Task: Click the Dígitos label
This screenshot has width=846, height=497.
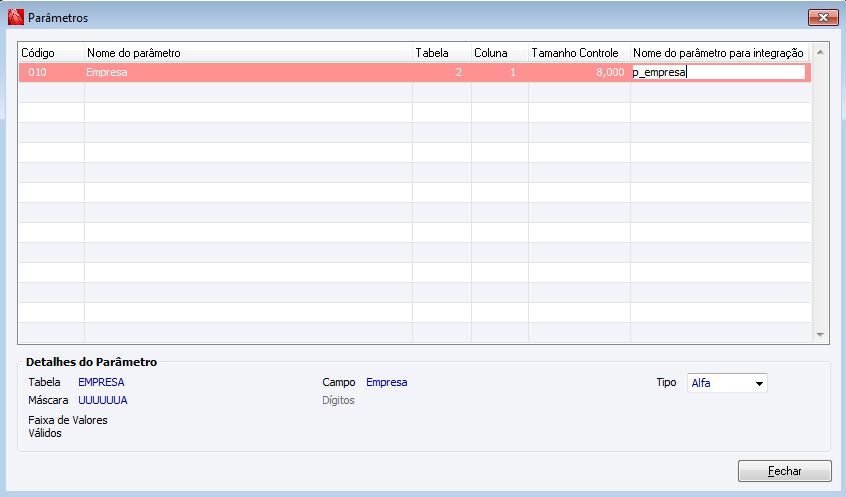Action: tap(338, 400)
